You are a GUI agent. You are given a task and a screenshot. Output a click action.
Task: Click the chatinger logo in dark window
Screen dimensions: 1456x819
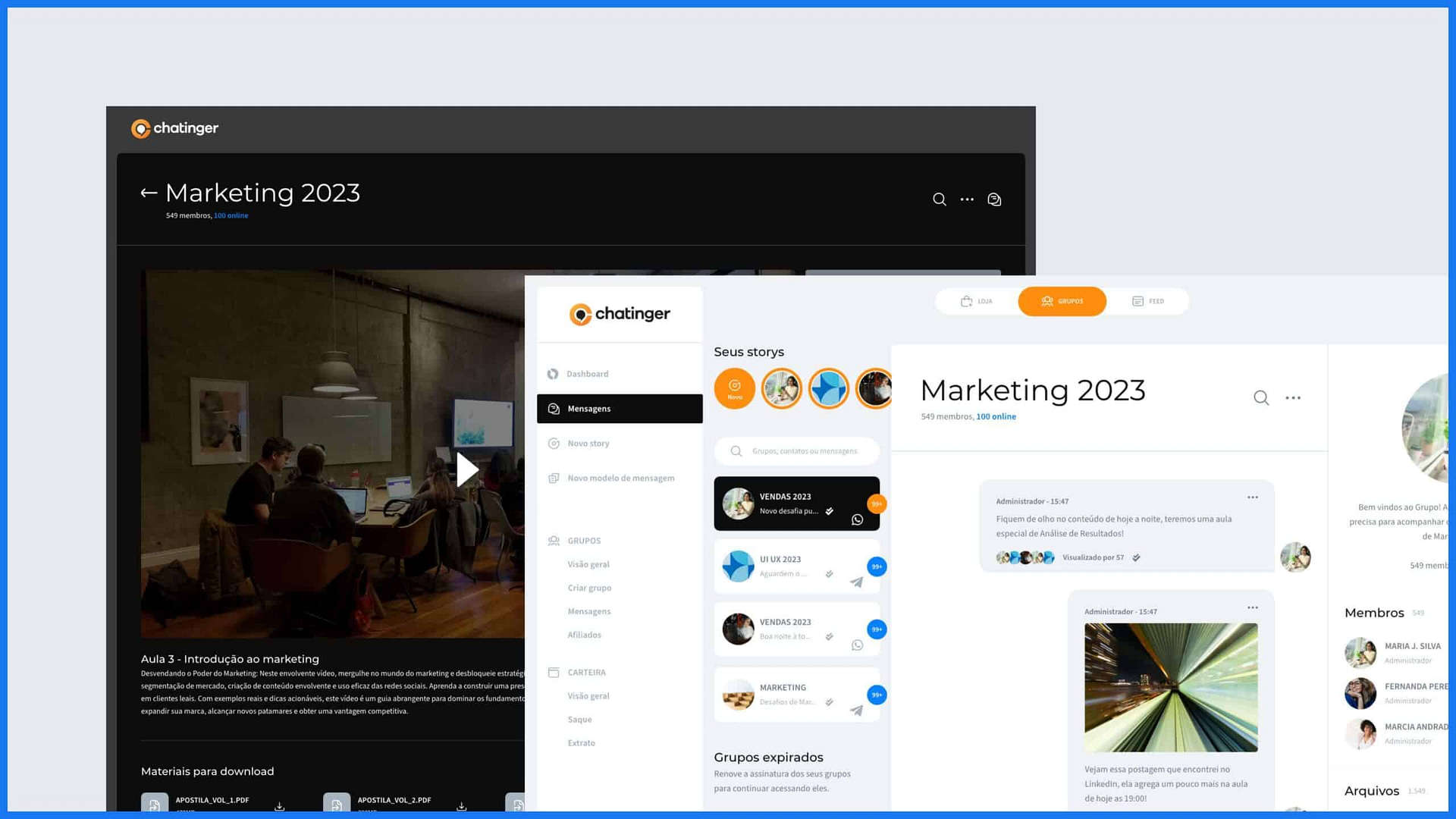tap(174, 128)
